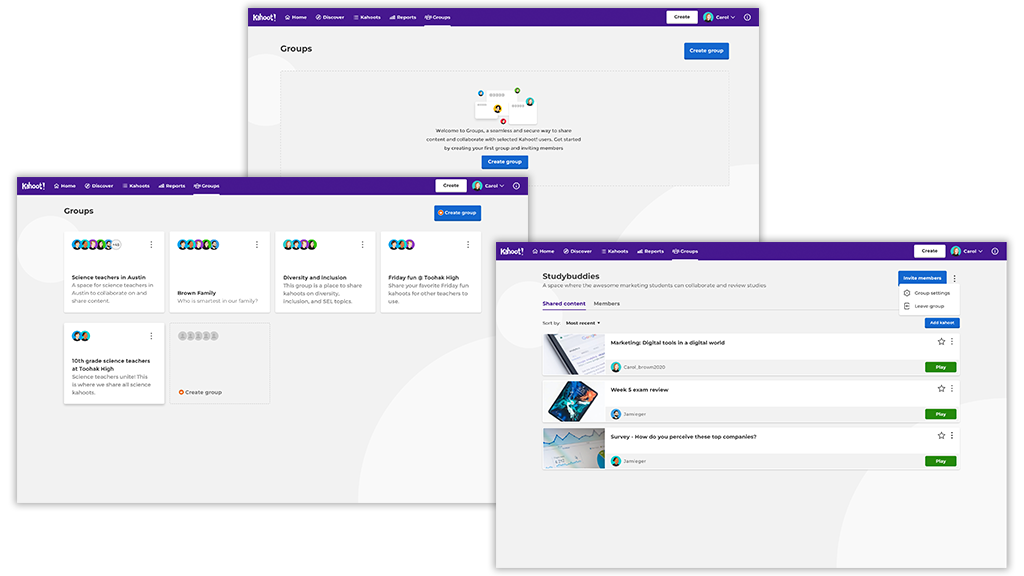
Task: Click the Kahoot! logo in the Groups list window
Action: click(x=33, y=186)
